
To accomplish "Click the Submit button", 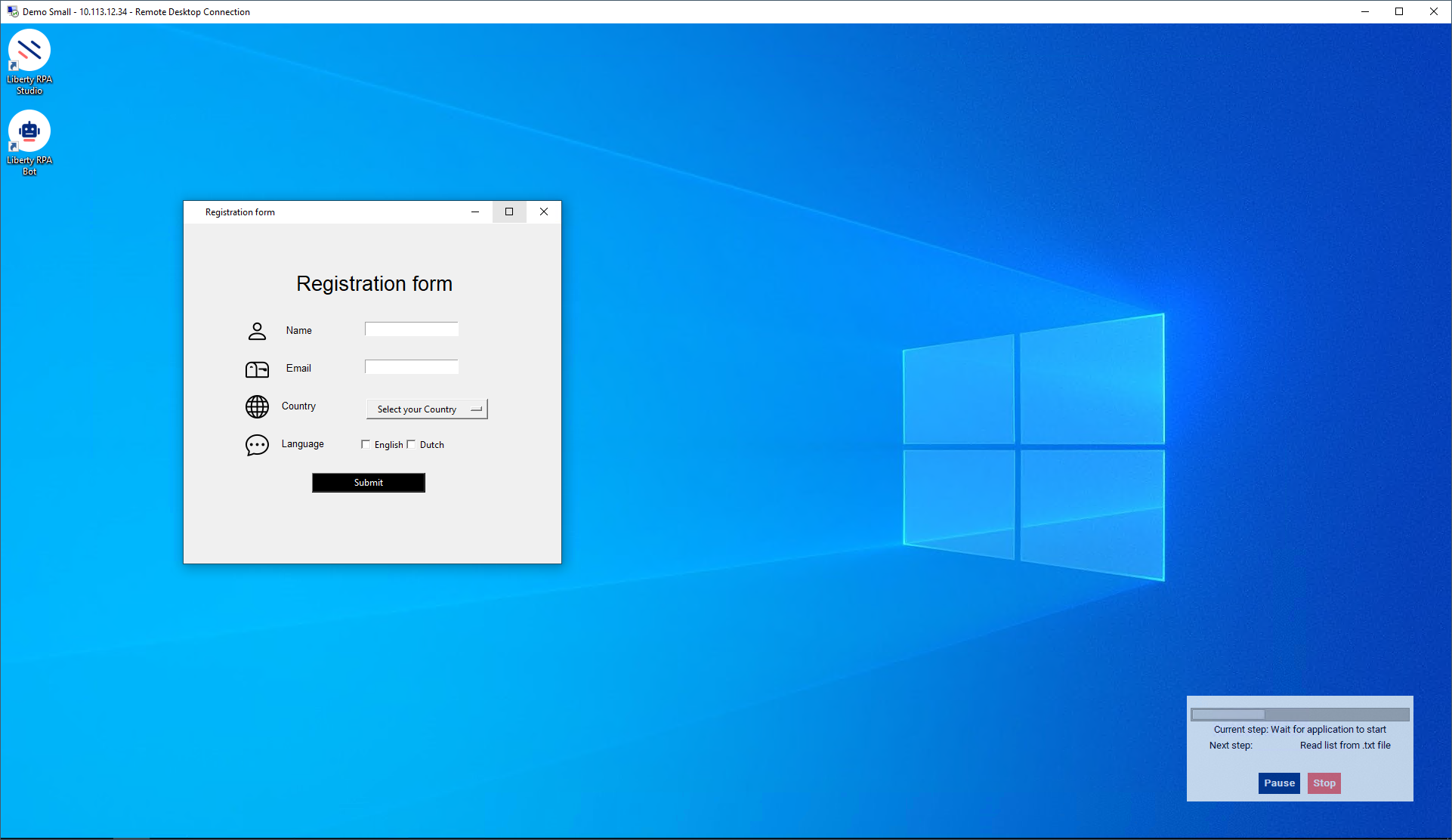I will click(x=369, y=483).
